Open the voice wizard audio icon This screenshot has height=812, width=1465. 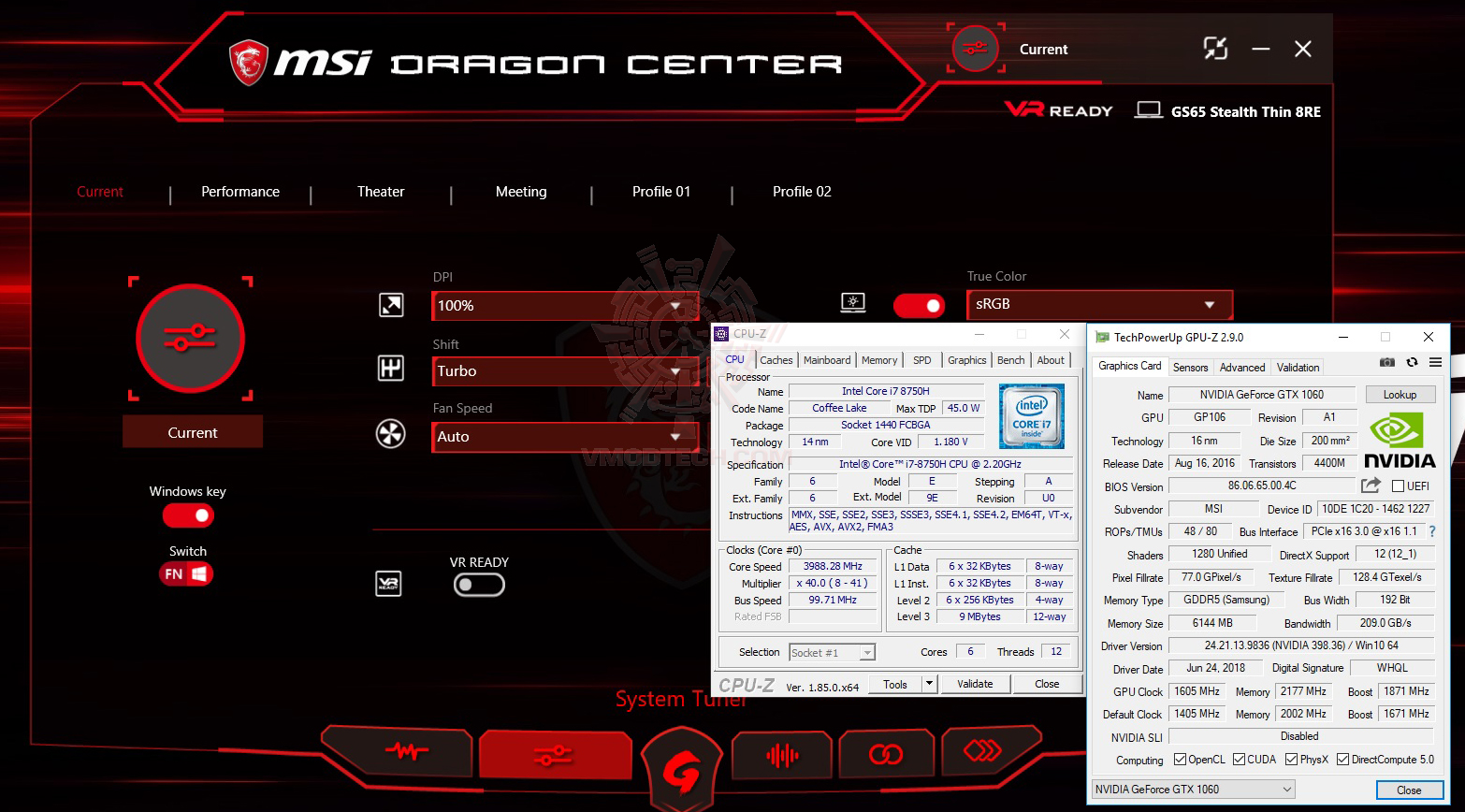782,752
